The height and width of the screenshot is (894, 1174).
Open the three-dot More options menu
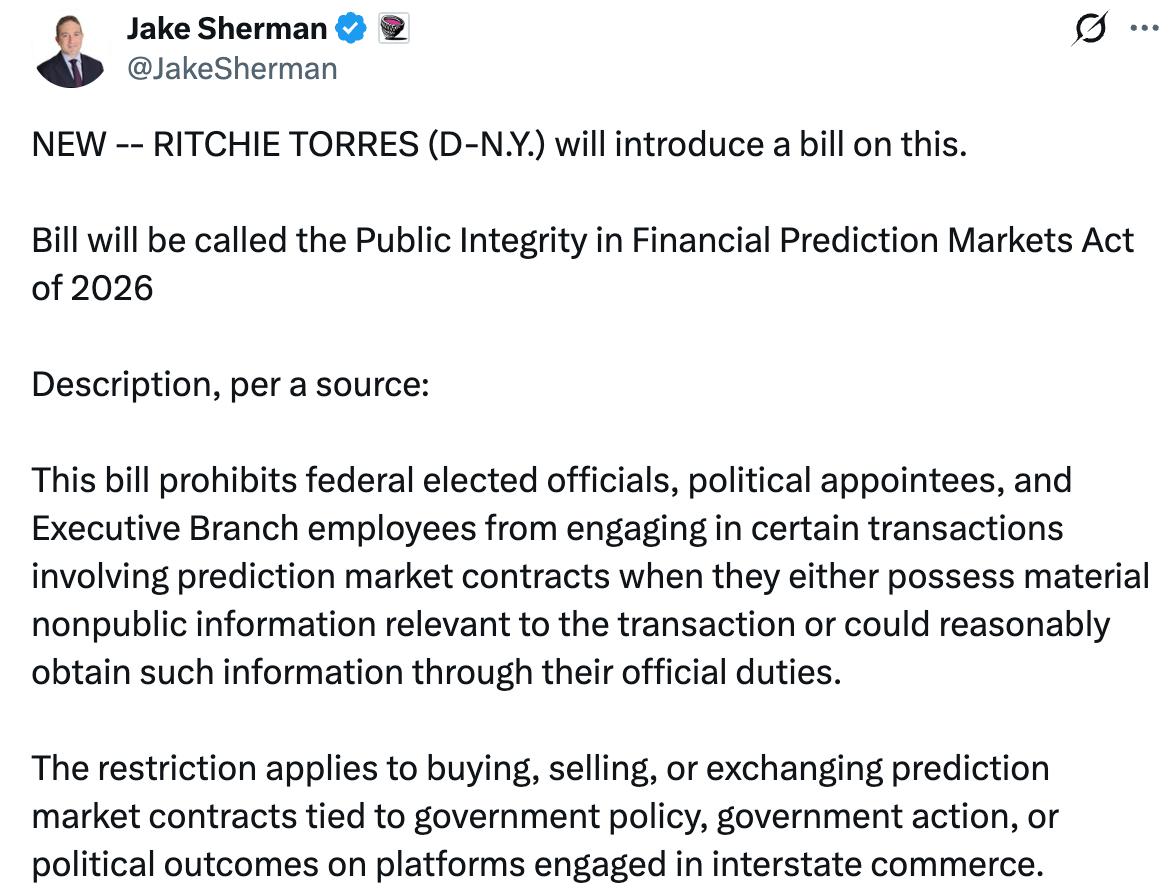point(1143,29)
